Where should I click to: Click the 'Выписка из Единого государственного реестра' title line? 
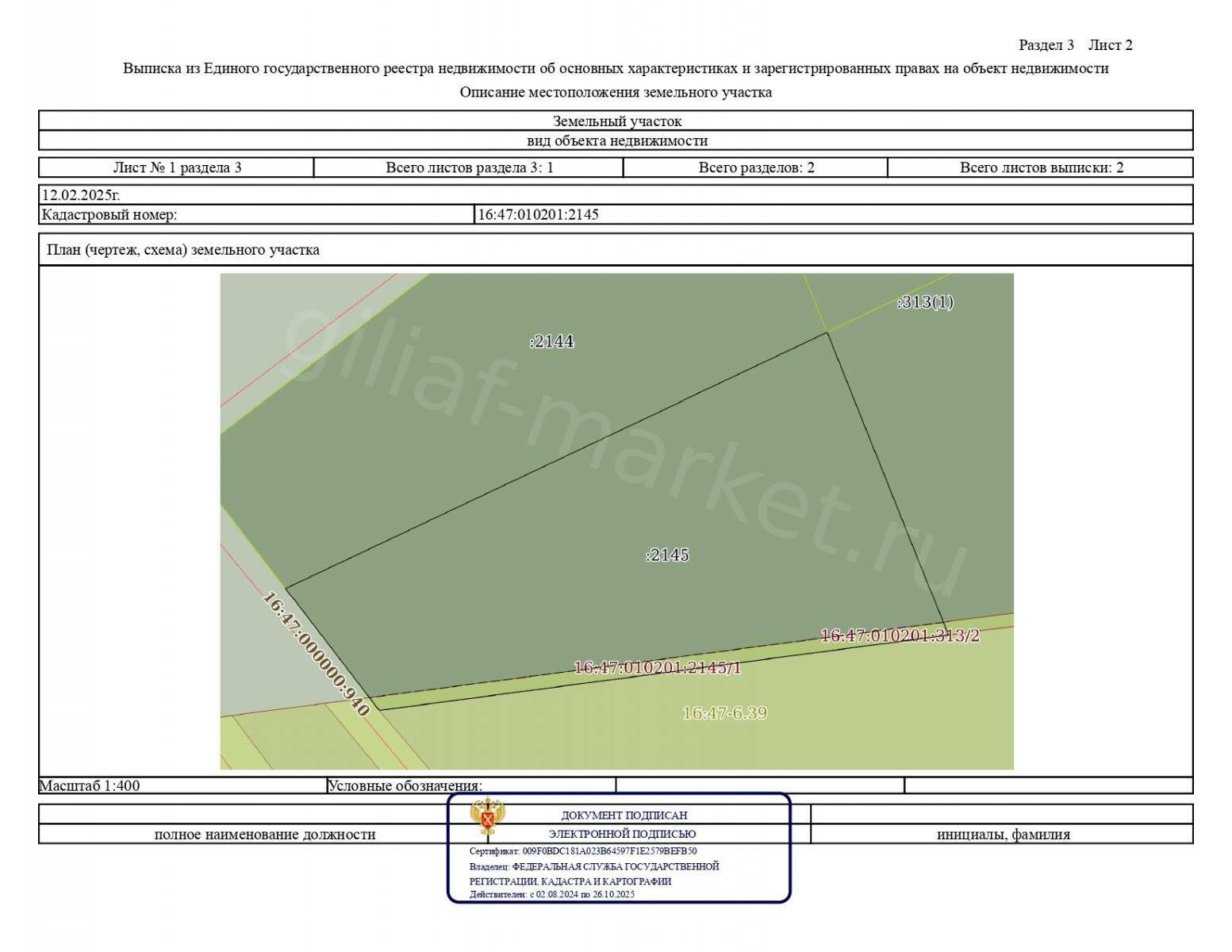click(616, 68)
